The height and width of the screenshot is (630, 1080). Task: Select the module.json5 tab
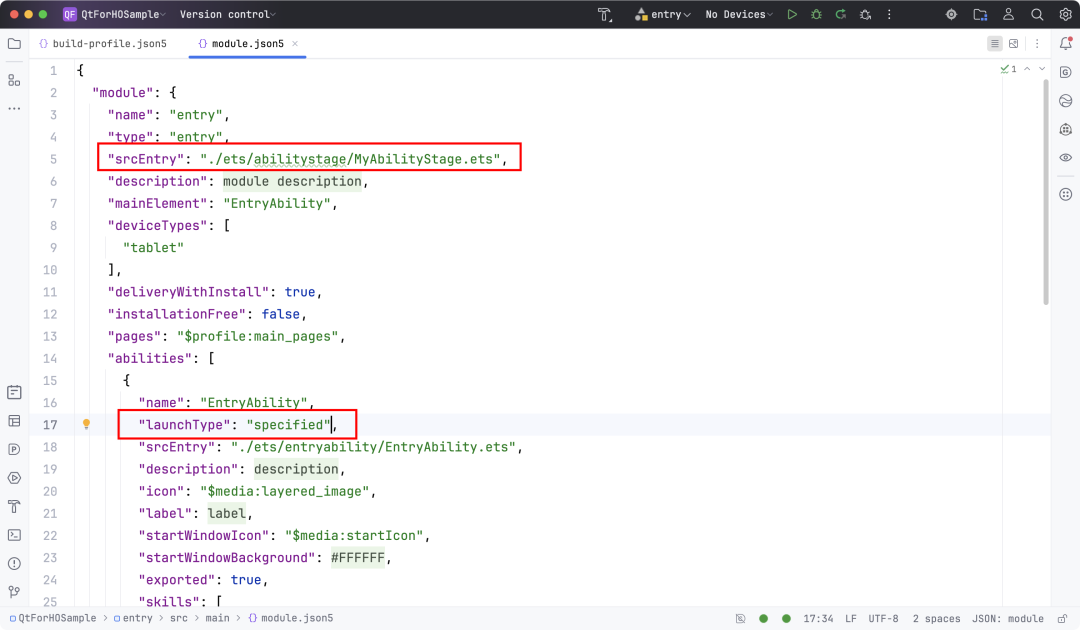click(241, 43)
